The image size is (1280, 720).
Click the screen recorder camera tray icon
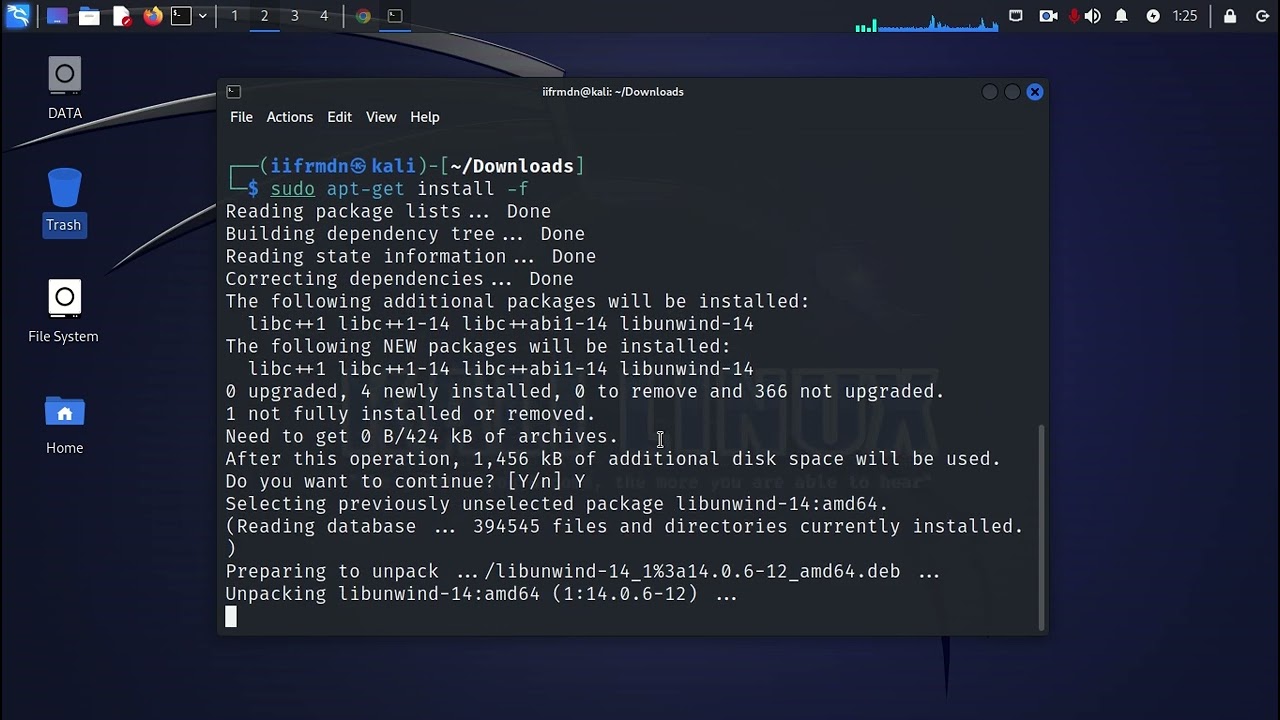[1048, 16]
